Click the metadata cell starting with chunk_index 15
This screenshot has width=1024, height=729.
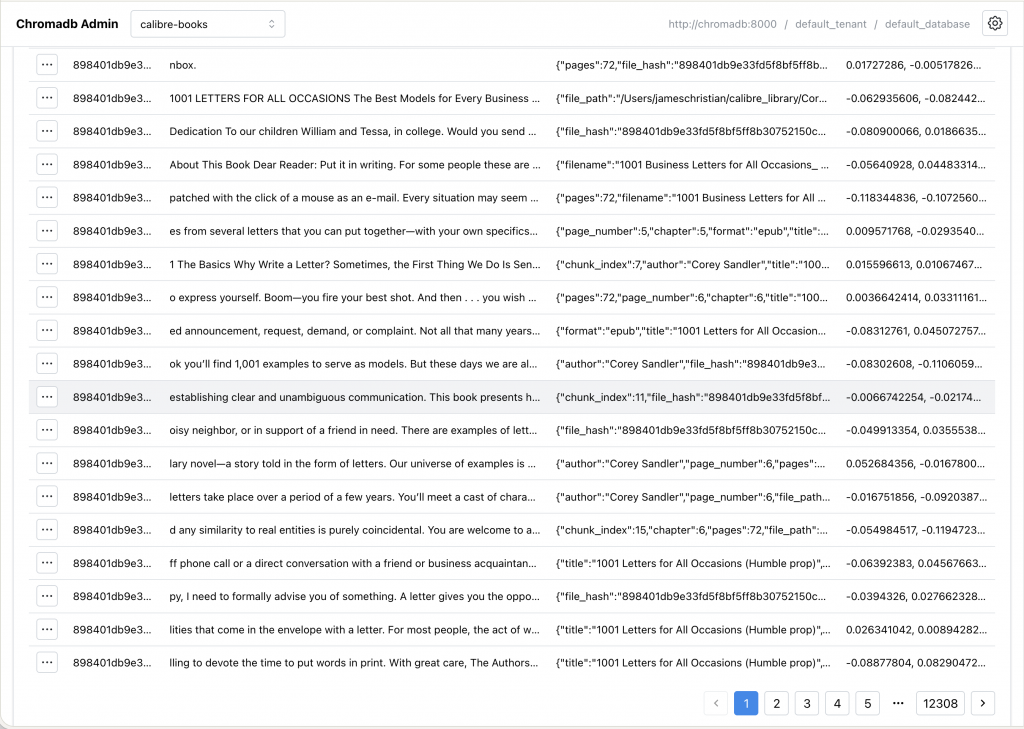pyautogui.click(x=692, y=530)
